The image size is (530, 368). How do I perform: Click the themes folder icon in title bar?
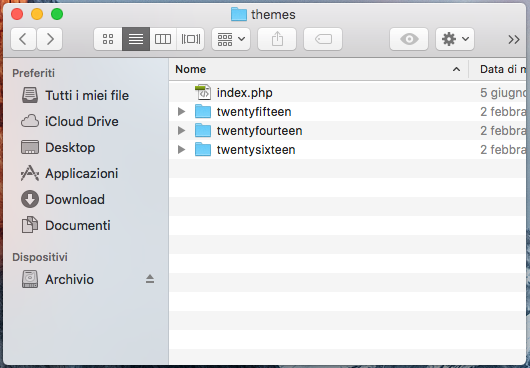239,14
